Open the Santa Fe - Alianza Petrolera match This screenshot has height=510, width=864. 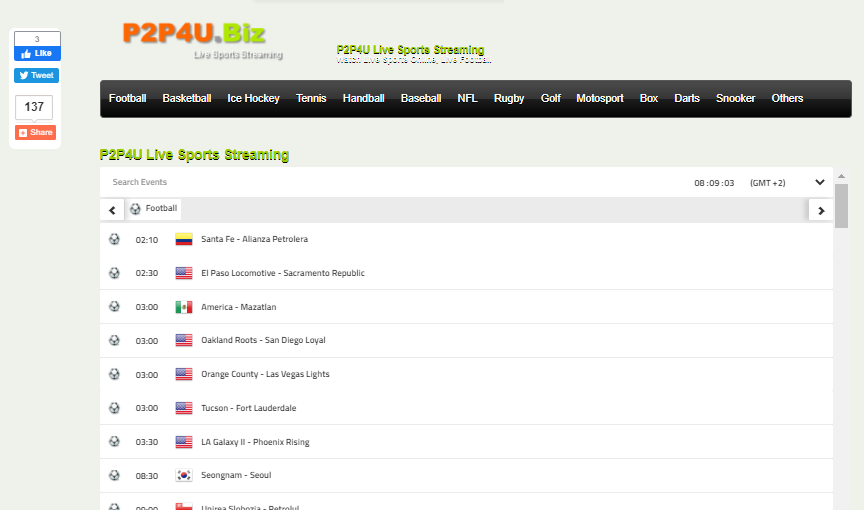(254, 240)
